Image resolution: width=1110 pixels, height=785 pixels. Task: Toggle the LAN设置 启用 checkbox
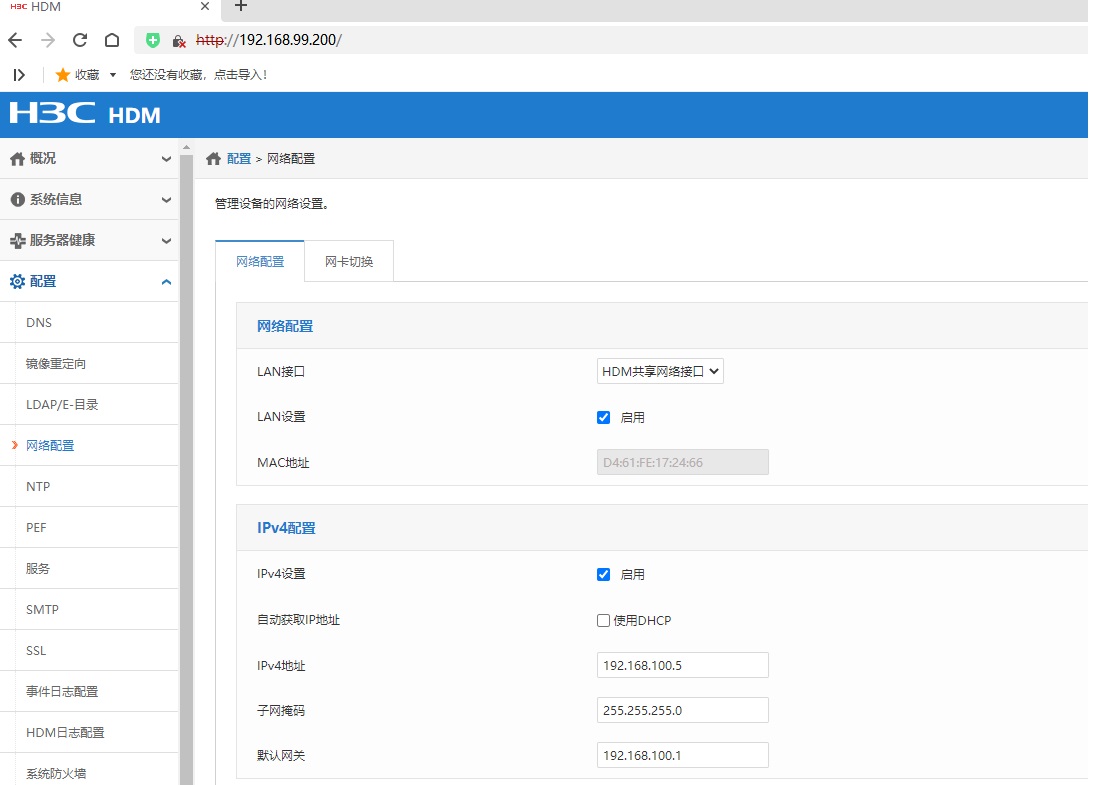[603, 417]
